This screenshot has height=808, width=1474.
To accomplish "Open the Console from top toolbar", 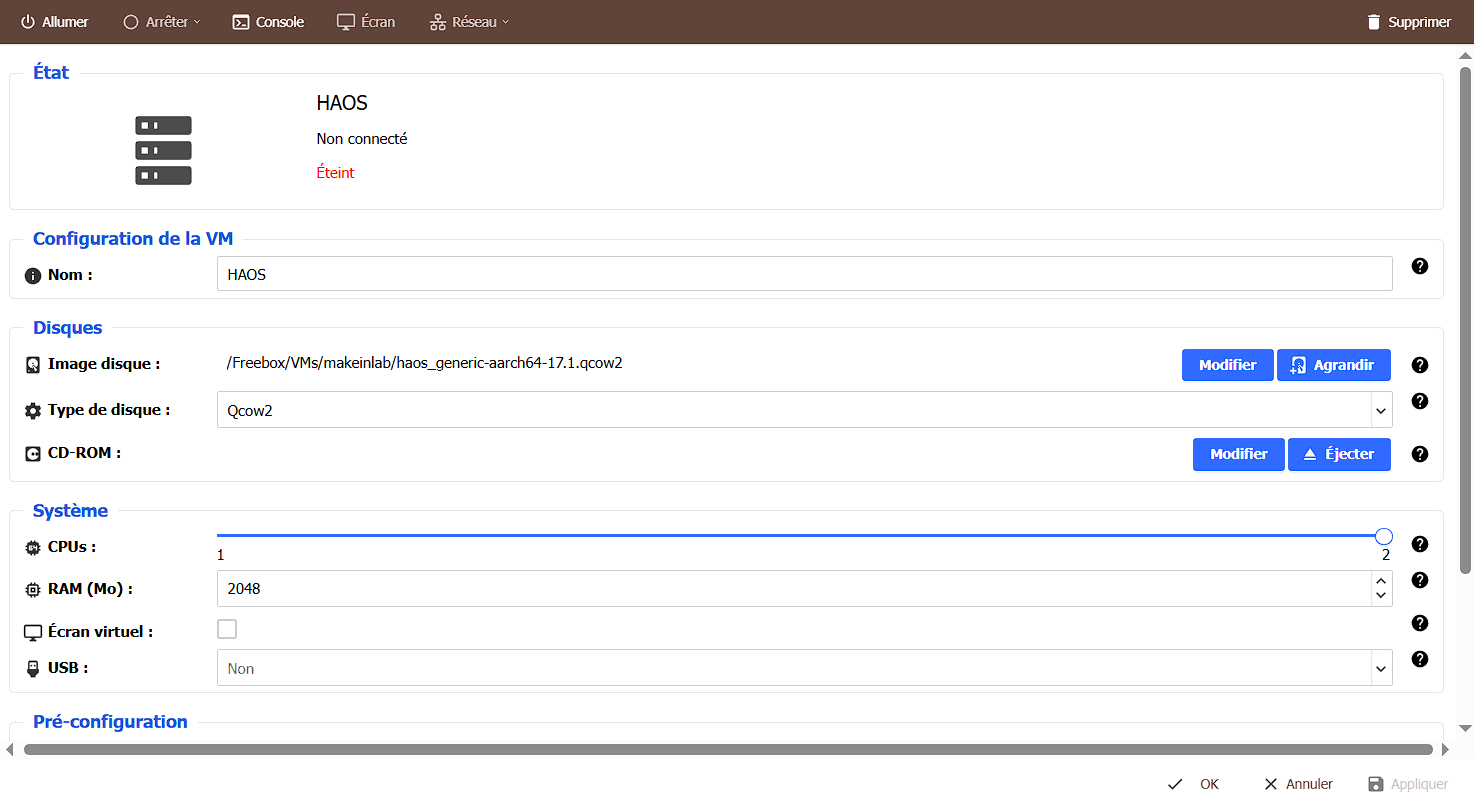I will point(268,22).
